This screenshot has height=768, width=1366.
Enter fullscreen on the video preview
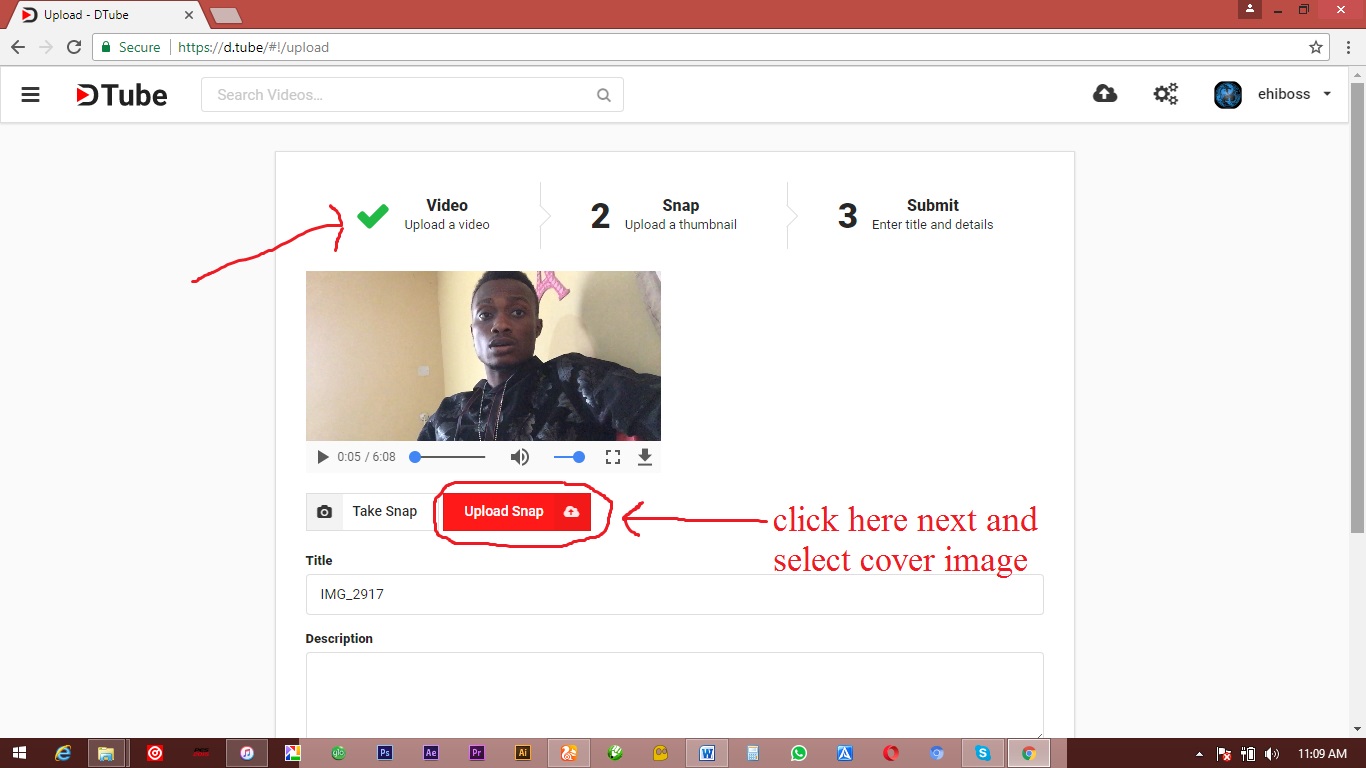point(613,456)
